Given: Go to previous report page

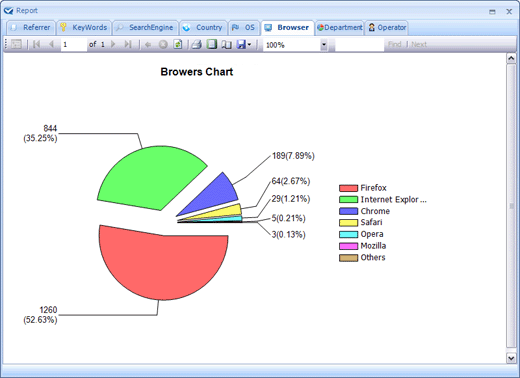Looking at the screenshot, I should (51, 44).
